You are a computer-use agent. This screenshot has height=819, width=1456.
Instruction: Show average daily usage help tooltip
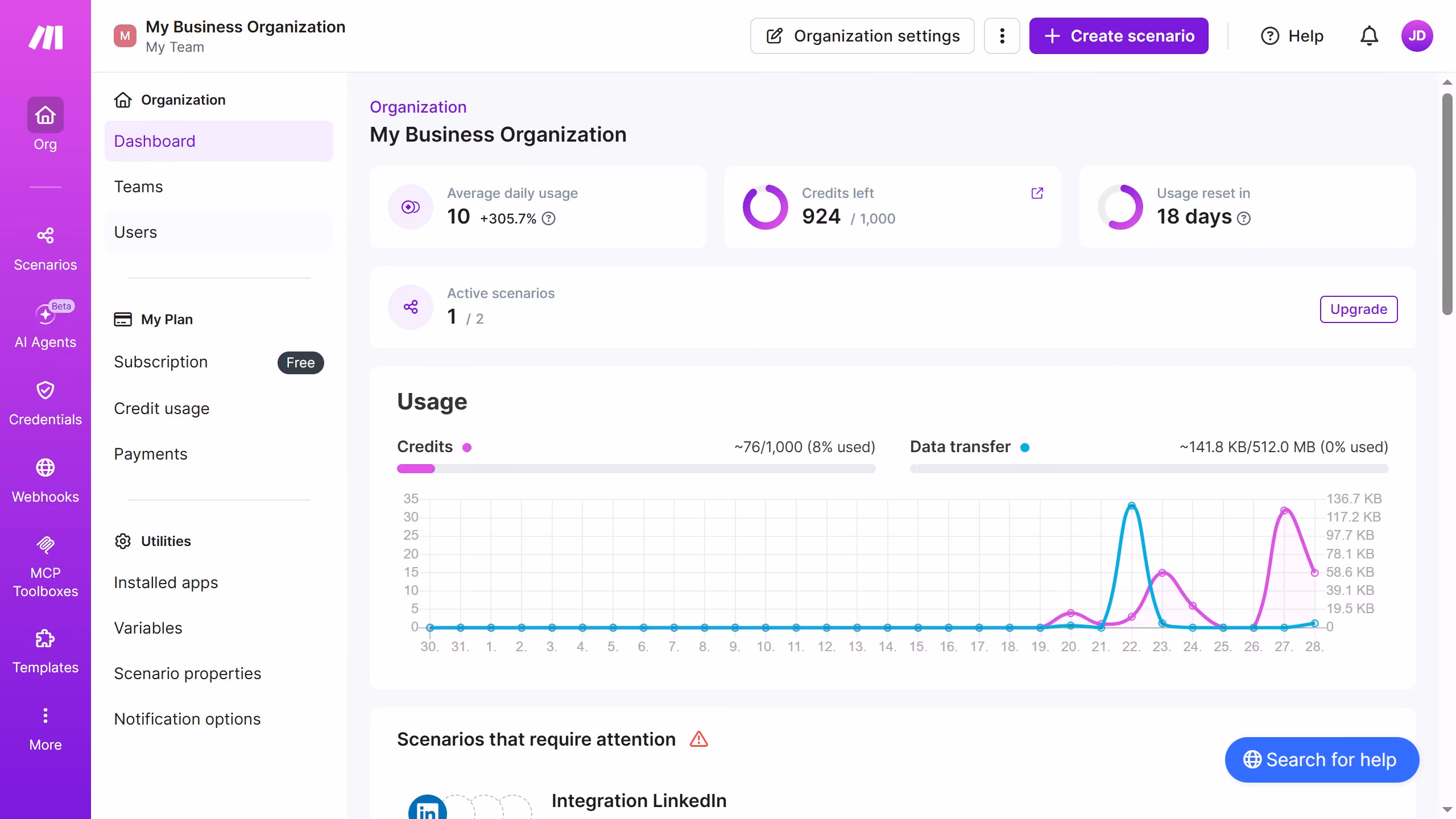(548, 218)
